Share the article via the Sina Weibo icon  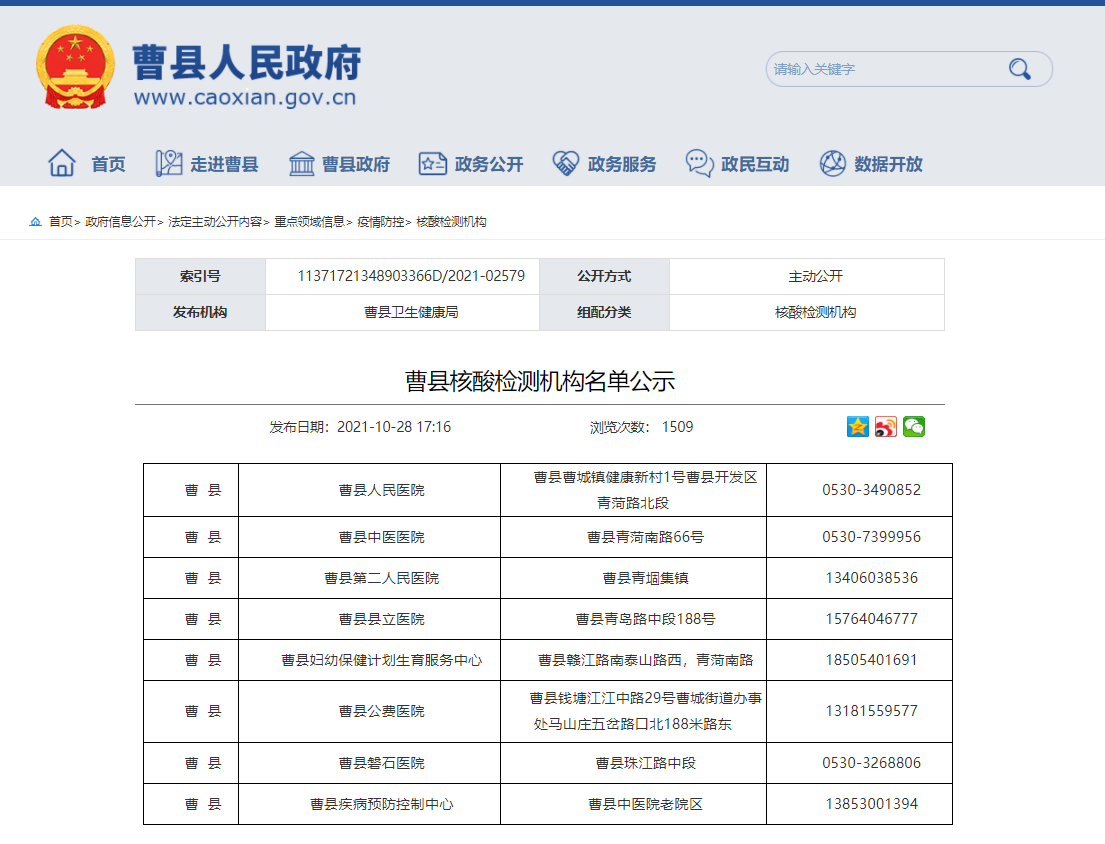884,427
